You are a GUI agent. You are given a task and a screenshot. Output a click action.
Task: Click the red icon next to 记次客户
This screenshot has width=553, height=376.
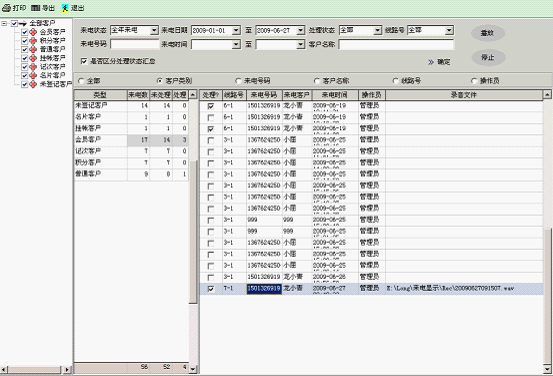point(33,67)
